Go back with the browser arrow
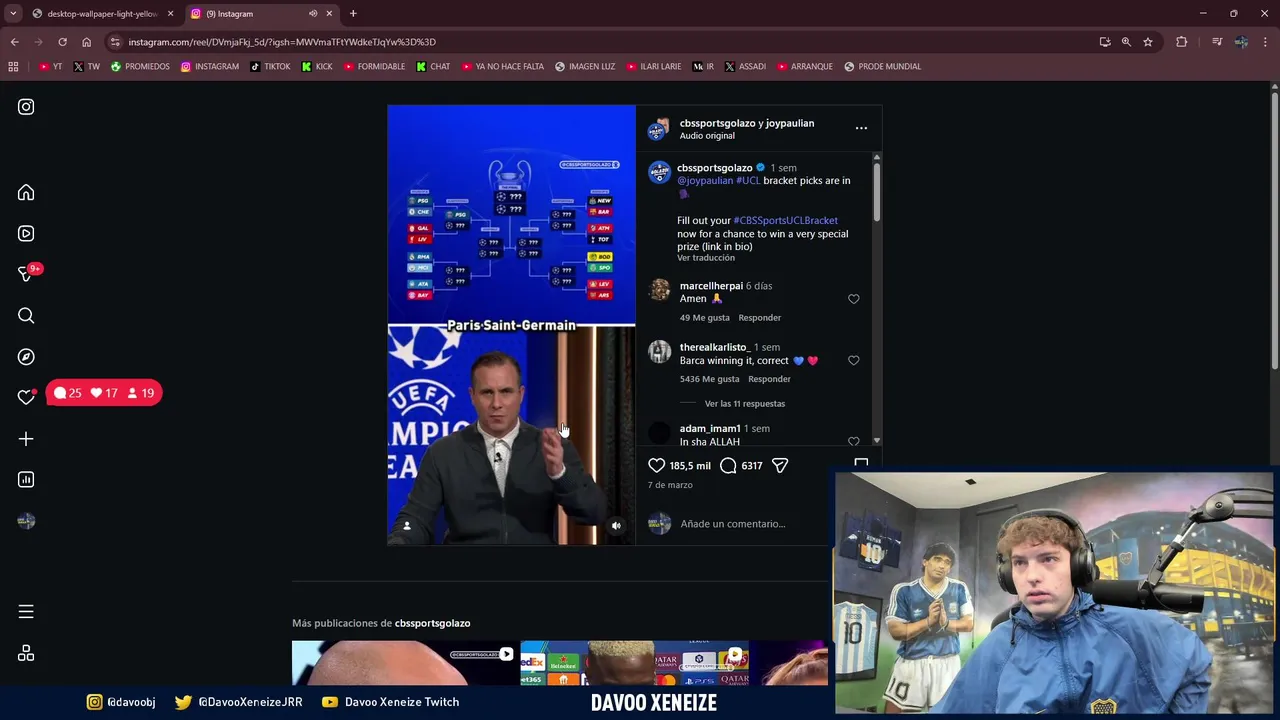The height and width of the screenshot is (720, 1280). click(x=14, y=42)
